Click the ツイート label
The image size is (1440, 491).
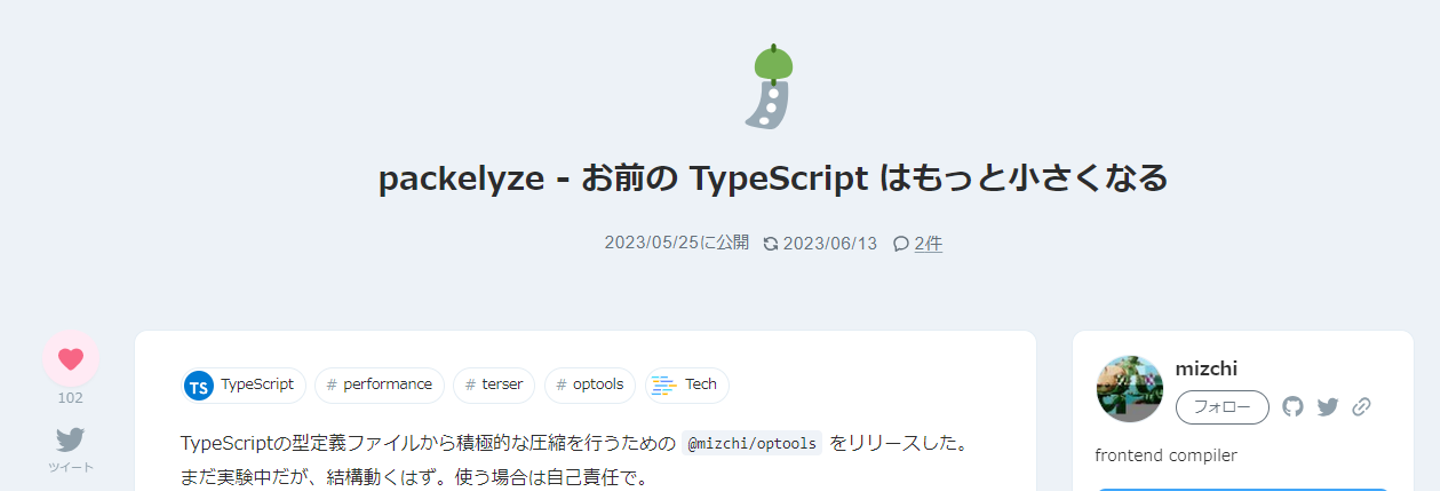70,467
